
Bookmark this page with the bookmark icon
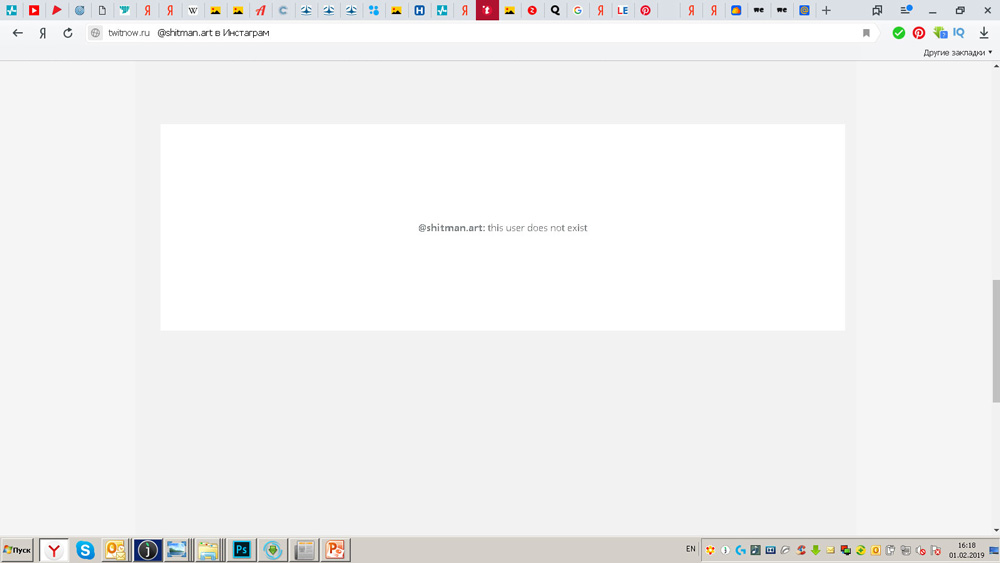coord(866,33)
